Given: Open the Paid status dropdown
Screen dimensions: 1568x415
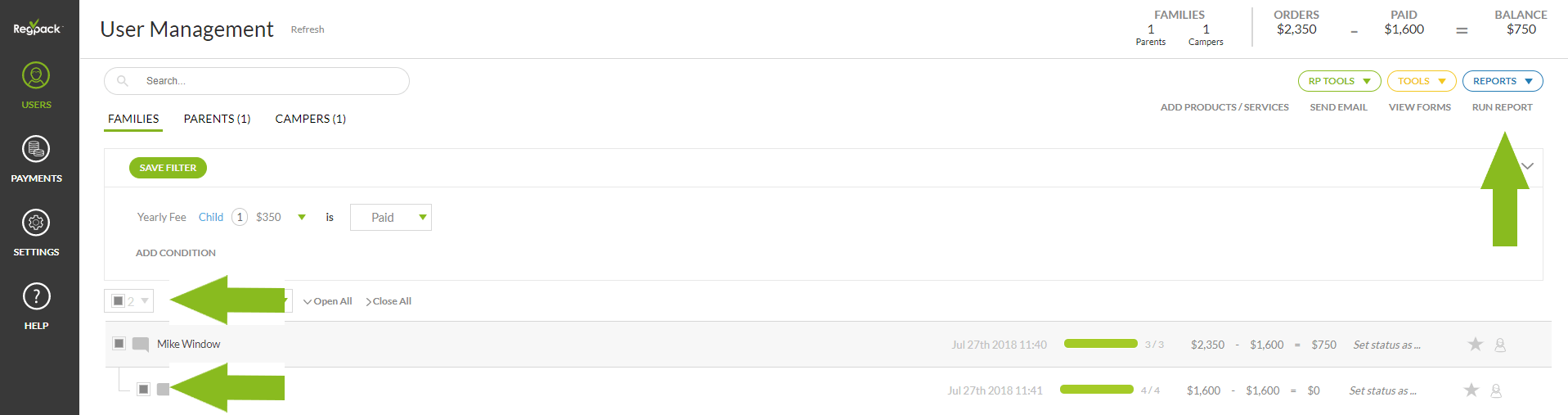Looking at the screenshot, I should point(391,217).
